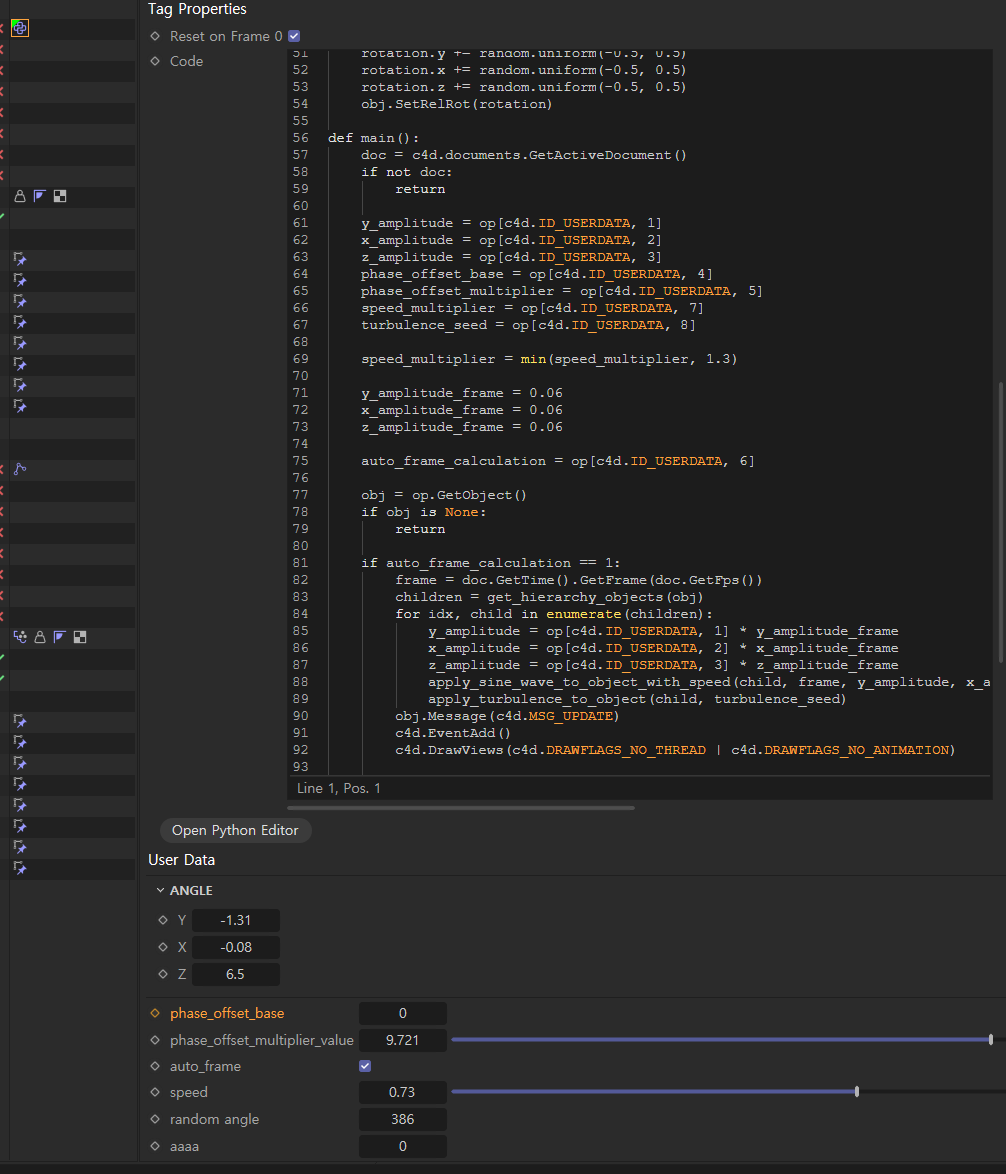Click the keyframe diamond beside Code

(155, 61)
